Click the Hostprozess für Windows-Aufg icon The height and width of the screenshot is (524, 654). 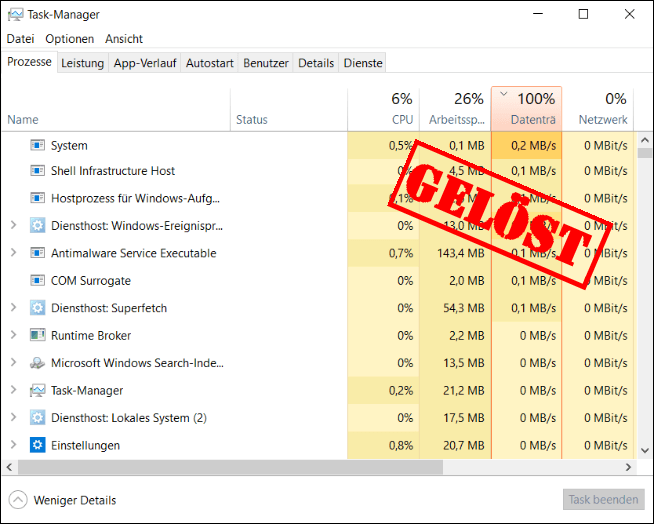[x=38, y=198]
